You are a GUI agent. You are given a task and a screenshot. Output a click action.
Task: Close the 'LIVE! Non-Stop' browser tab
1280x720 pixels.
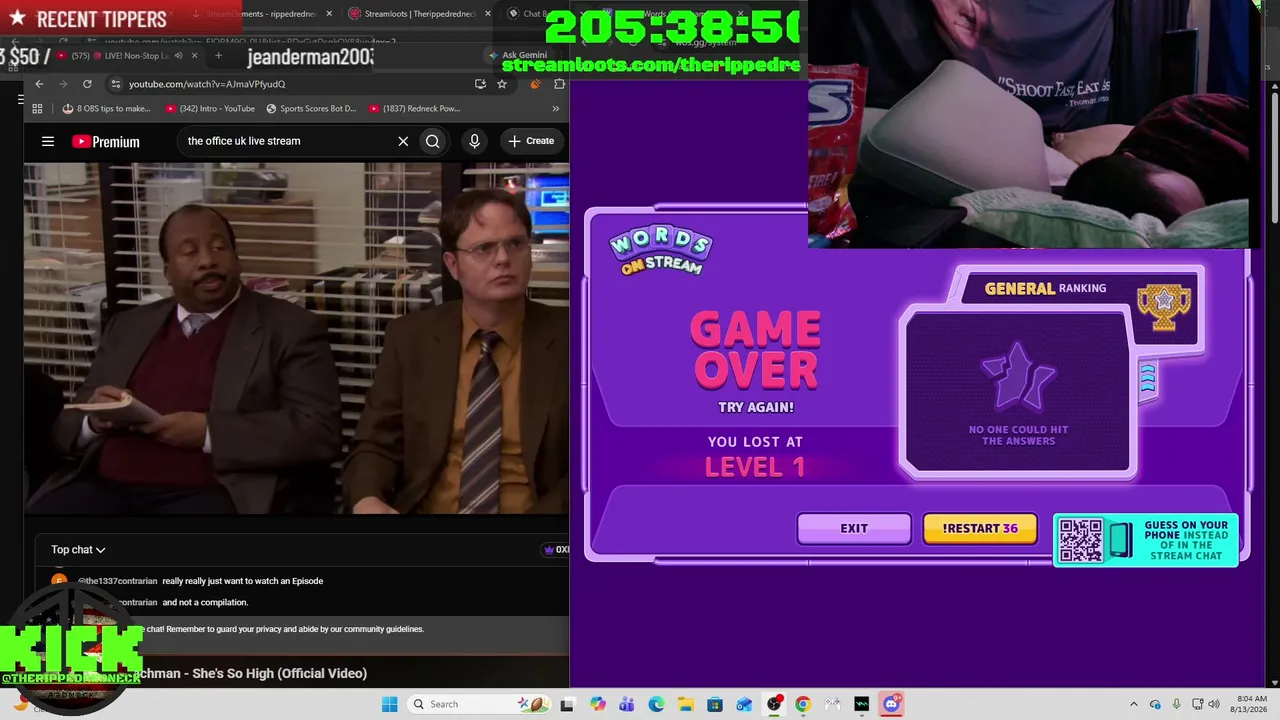(194, 55)
